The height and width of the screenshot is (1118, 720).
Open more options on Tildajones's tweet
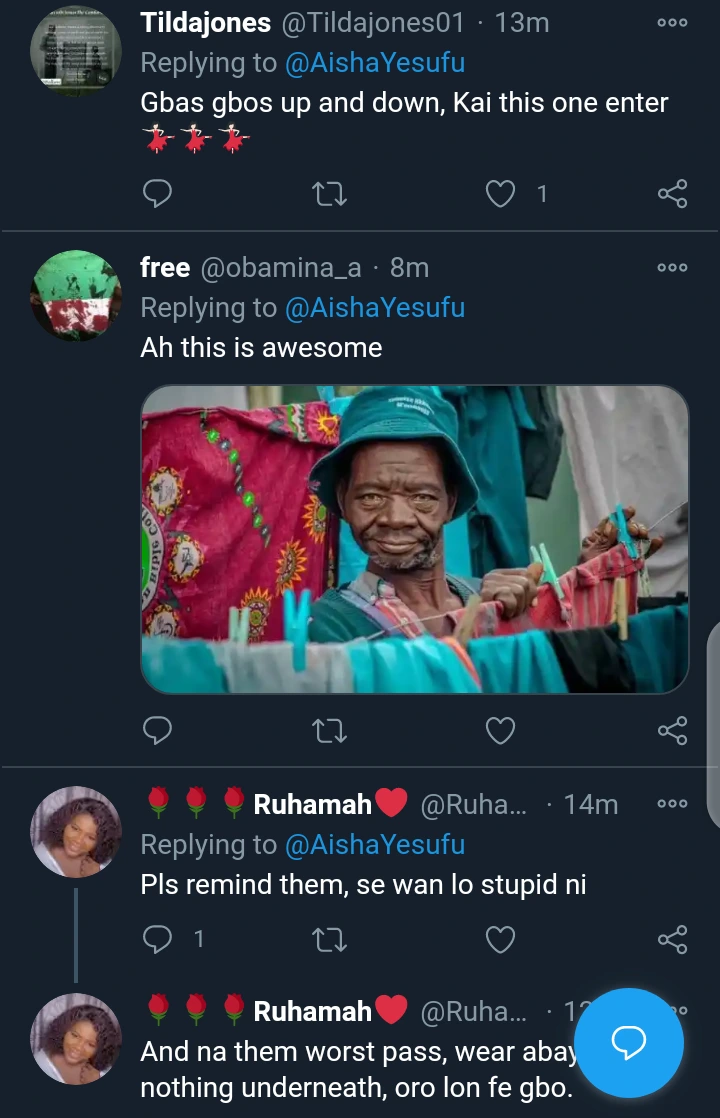click(x=672, y=23)
